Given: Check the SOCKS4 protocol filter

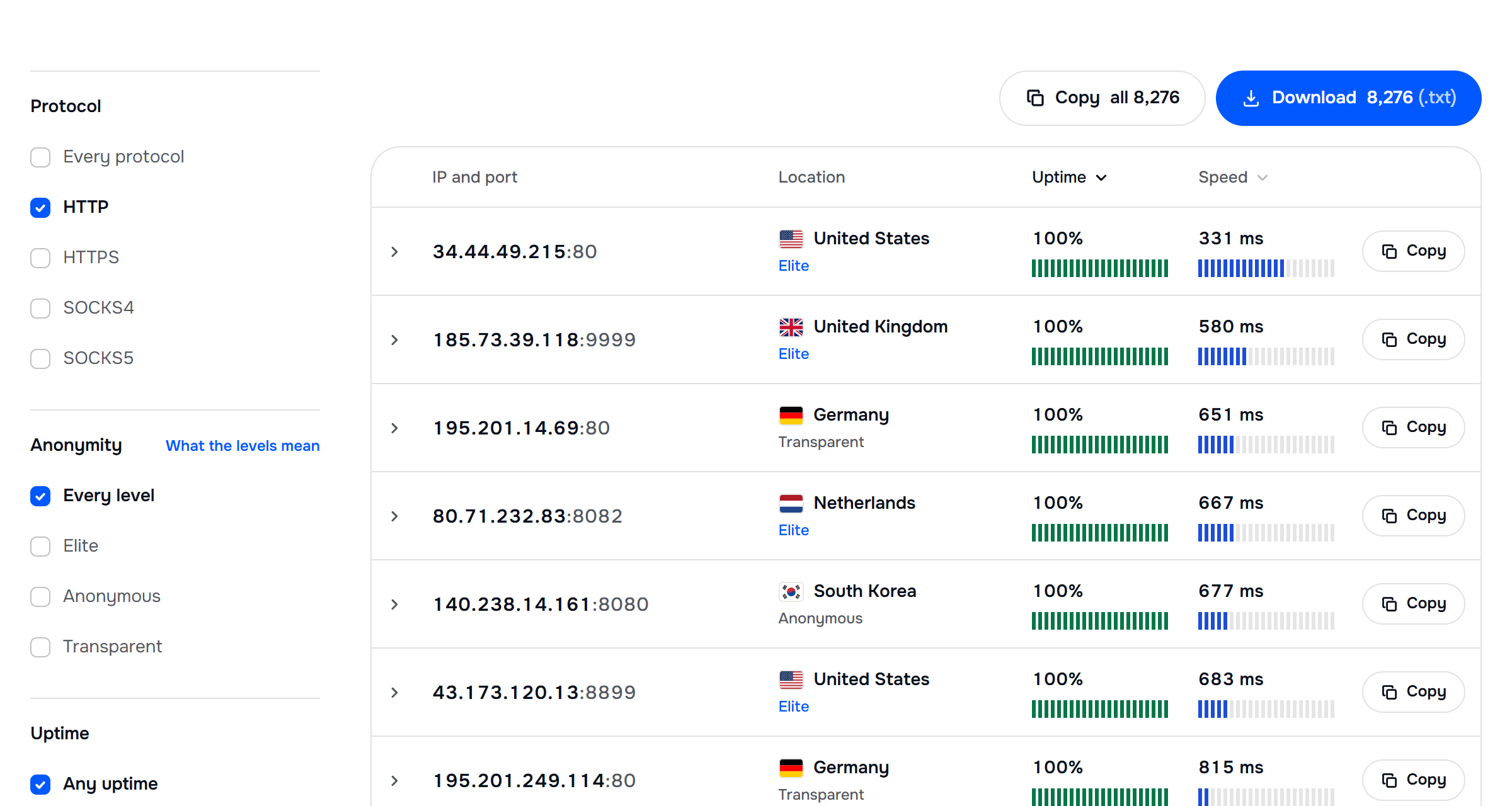Looking at the screenshot, I should point(40,308).
